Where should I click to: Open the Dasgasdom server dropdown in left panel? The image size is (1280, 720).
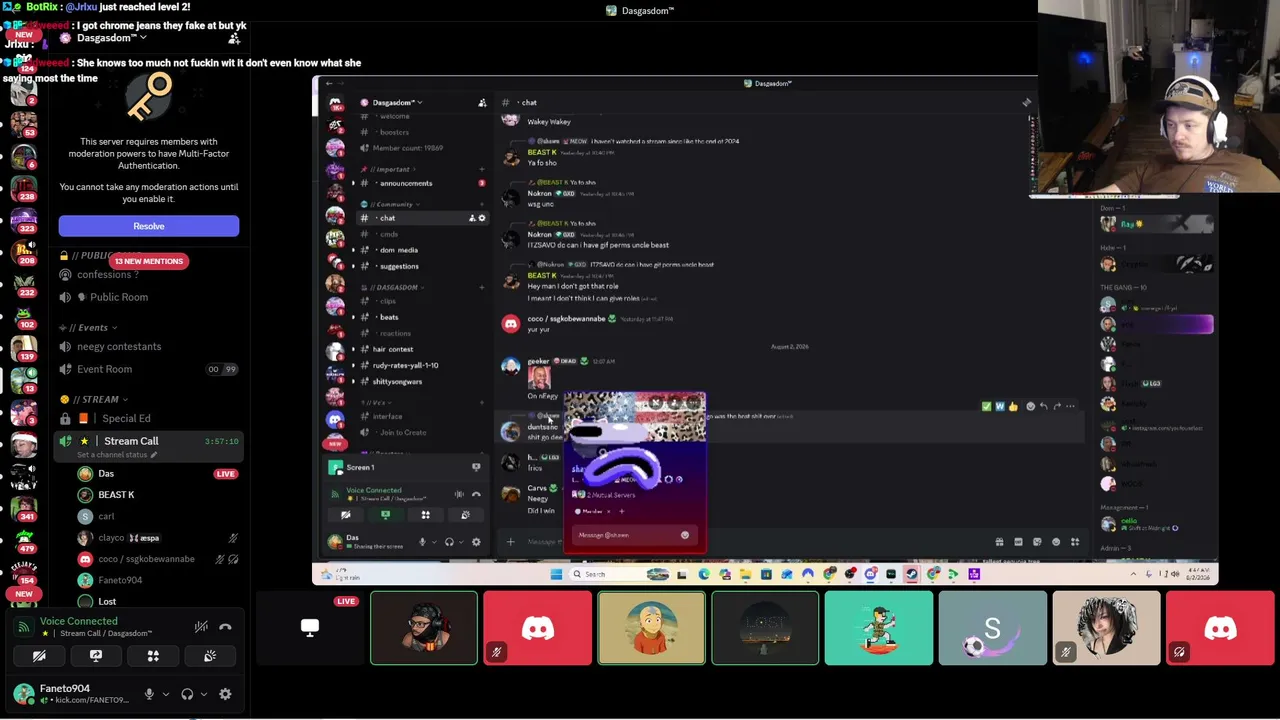click(112, 38)
